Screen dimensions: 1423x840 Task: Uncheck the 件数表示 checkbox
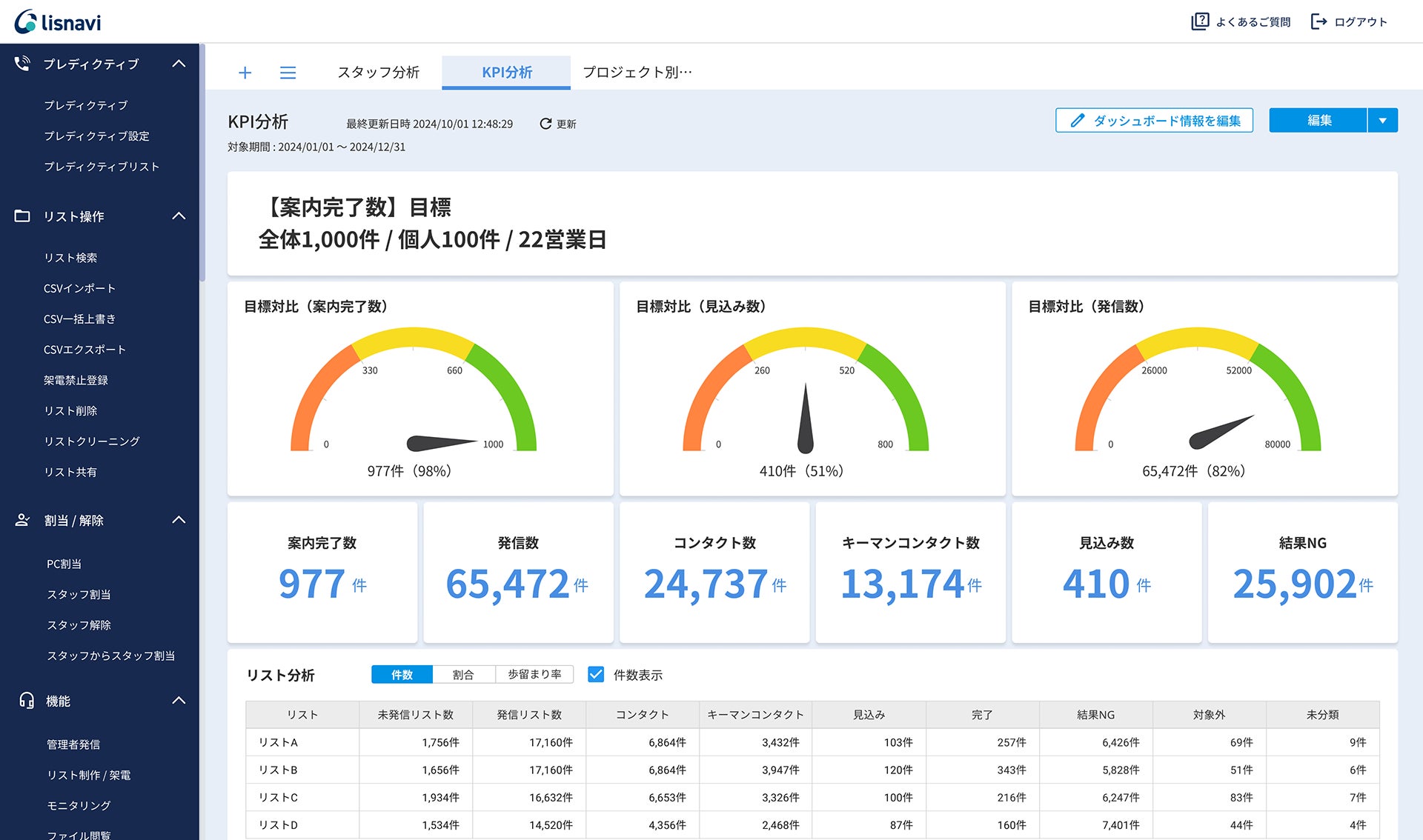point(596,674)
